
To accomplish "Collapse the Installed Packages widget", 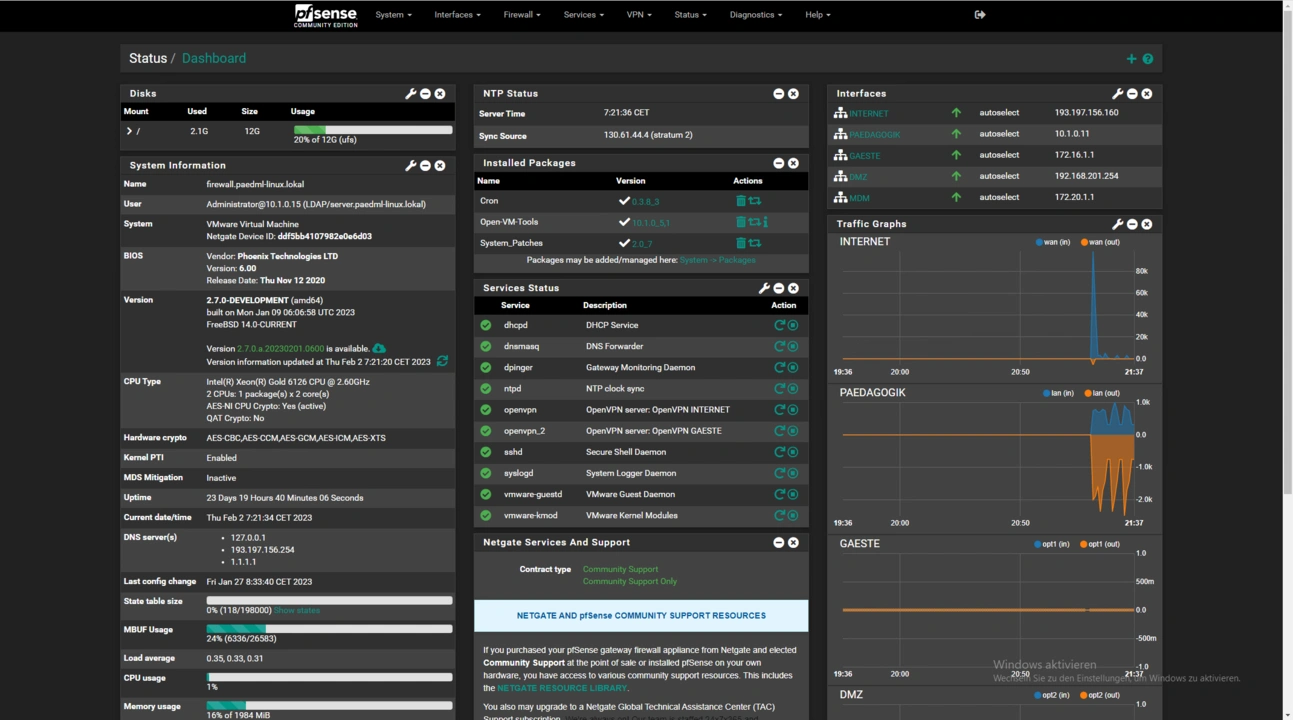I will 778,163.
